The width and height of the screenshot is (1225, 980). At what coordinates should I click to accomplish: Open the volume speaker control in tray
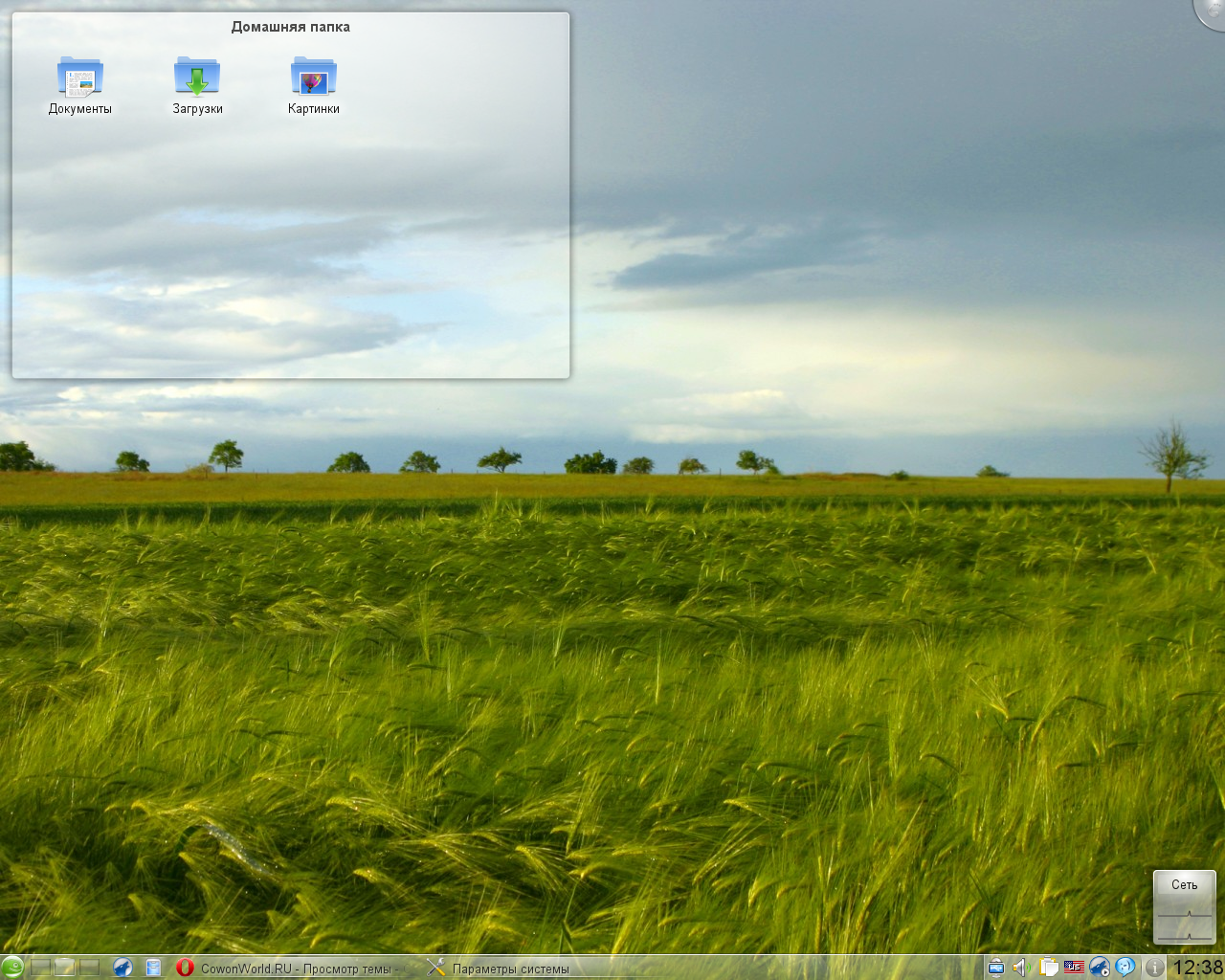pos(1020,968)
